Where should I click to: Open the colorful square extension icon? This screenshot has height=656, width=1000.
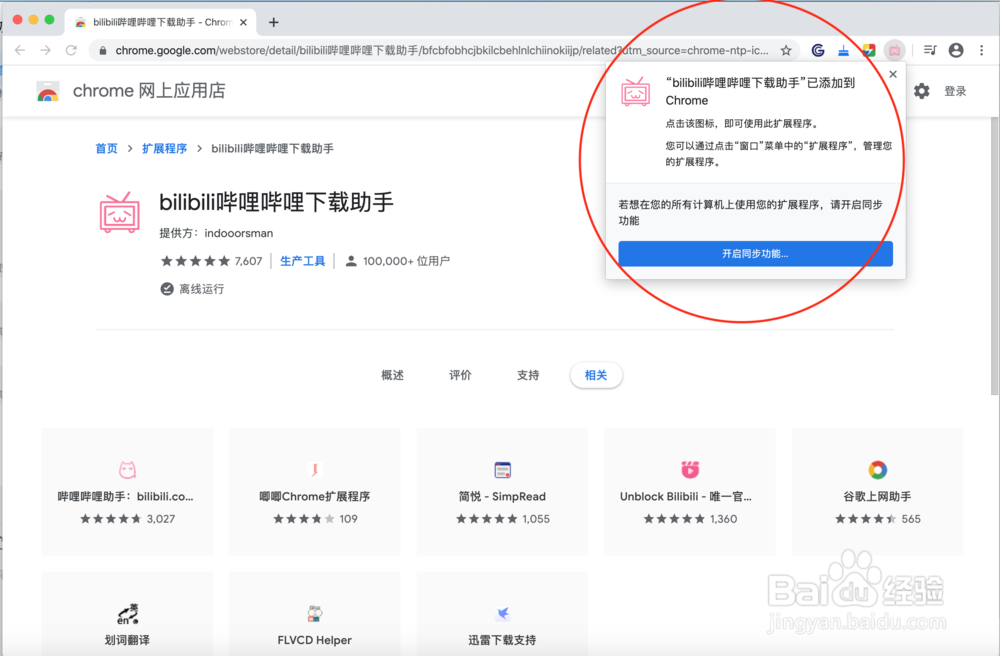869,50
